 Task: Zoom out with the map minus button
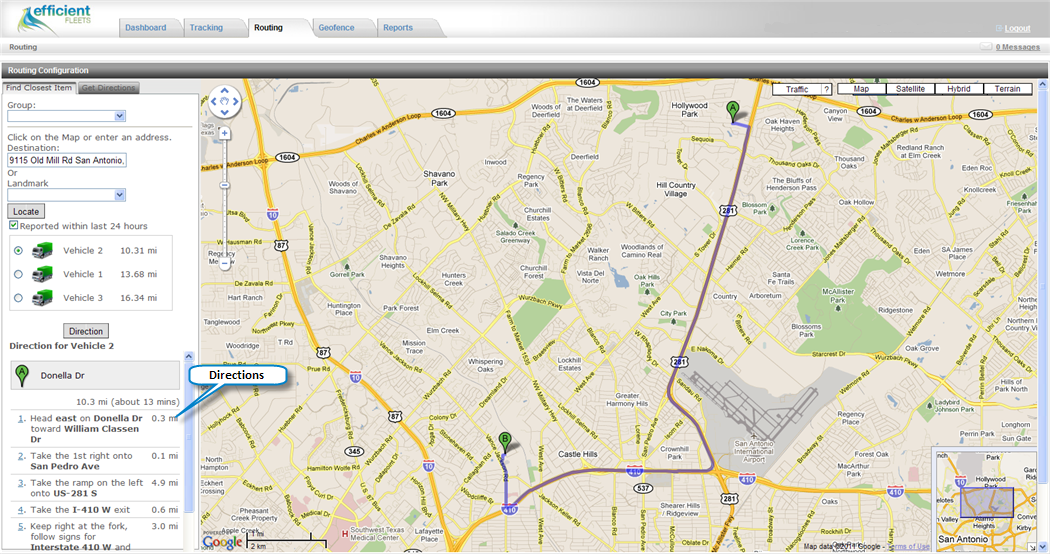click(224, 264)
